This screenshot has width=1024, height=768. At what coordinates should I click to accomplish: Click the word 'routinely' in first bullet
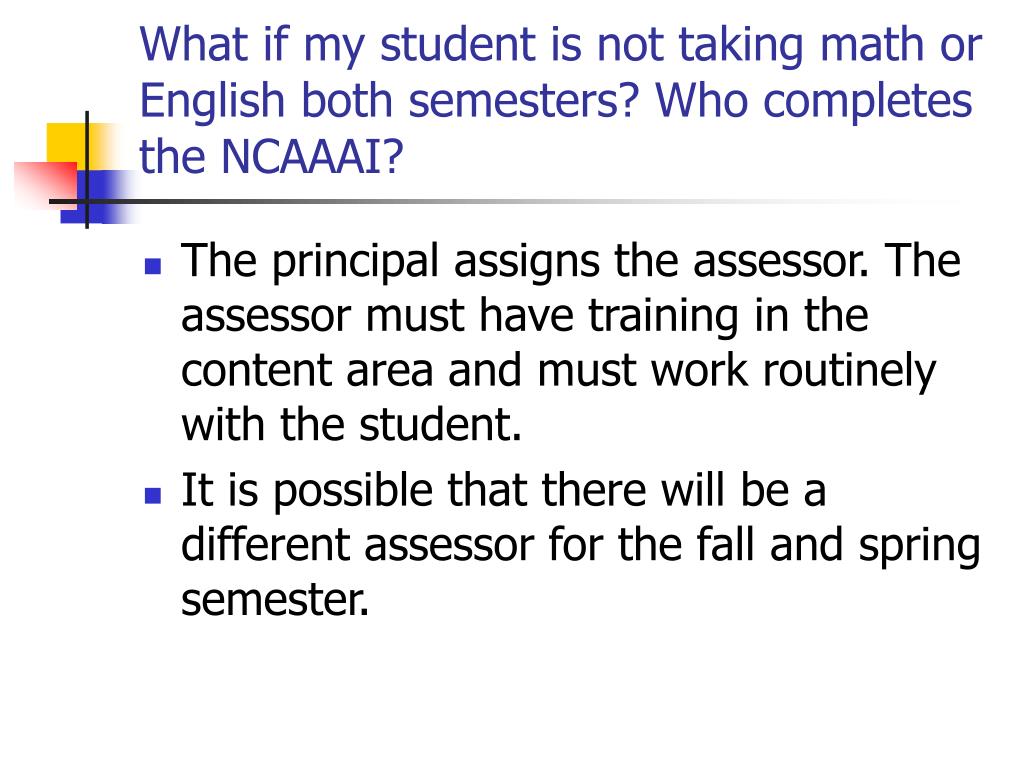[x=850, y=372]
